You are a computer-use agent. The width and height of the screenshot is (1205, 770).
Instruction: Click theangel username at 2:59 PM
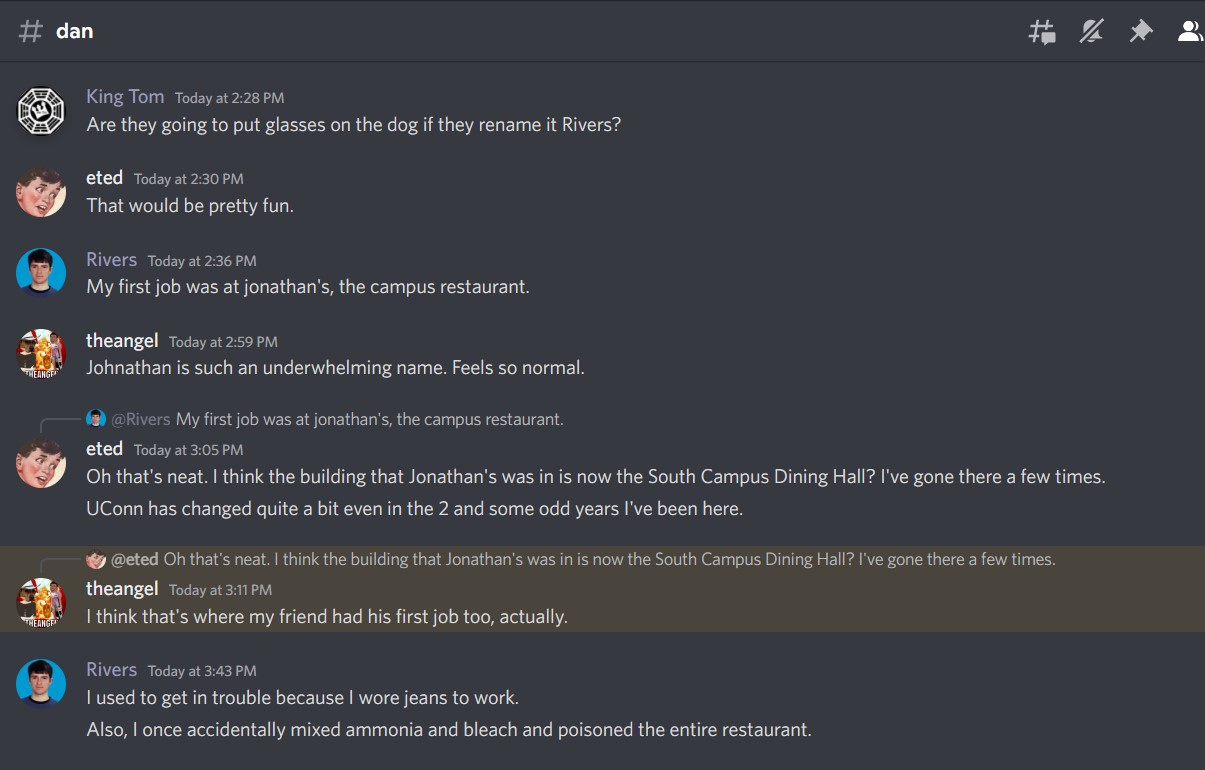pos(122,341)
